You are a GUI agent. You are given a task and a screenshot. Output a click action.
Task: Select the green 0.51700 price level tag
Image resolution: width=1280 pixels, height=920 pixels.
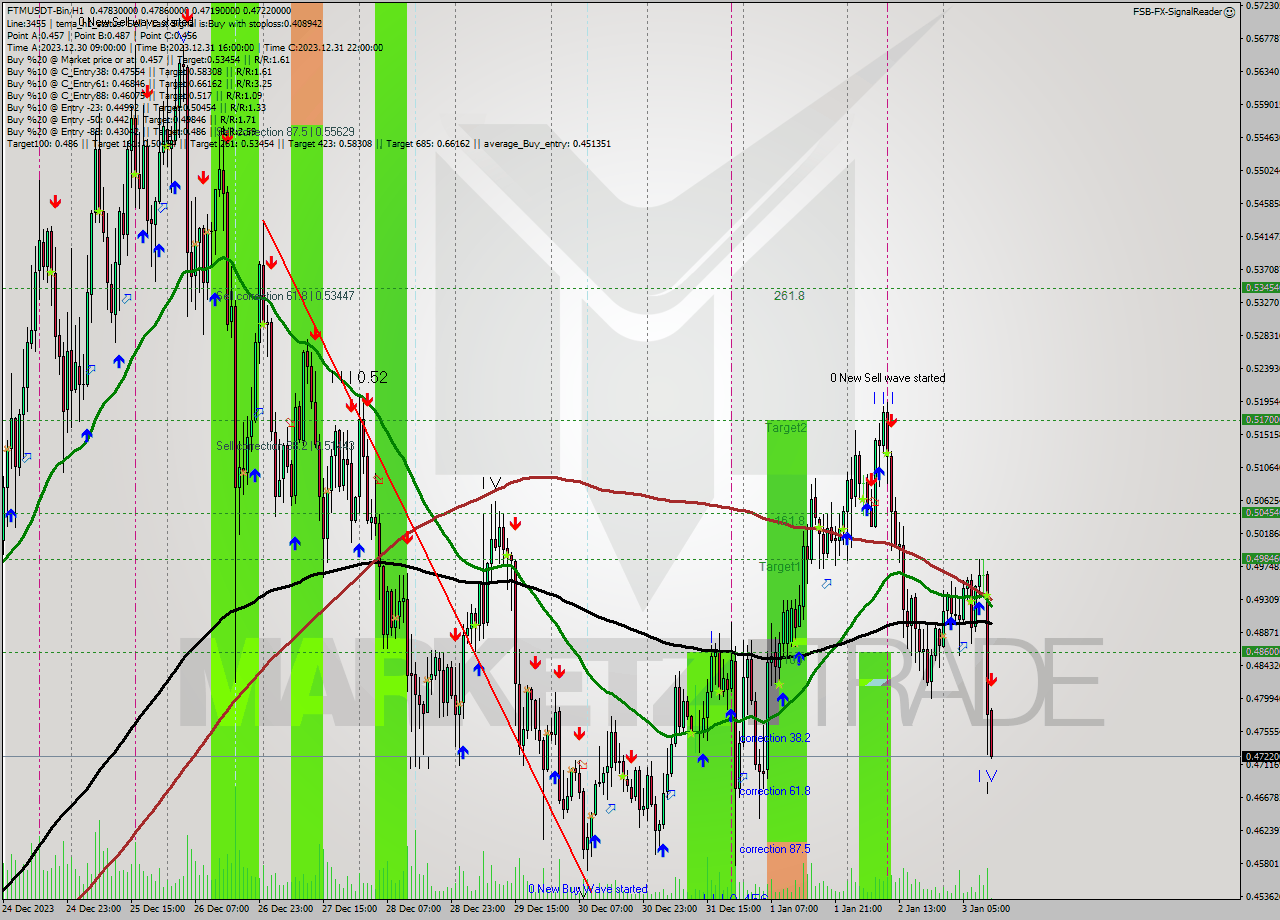click(1260, 420)
